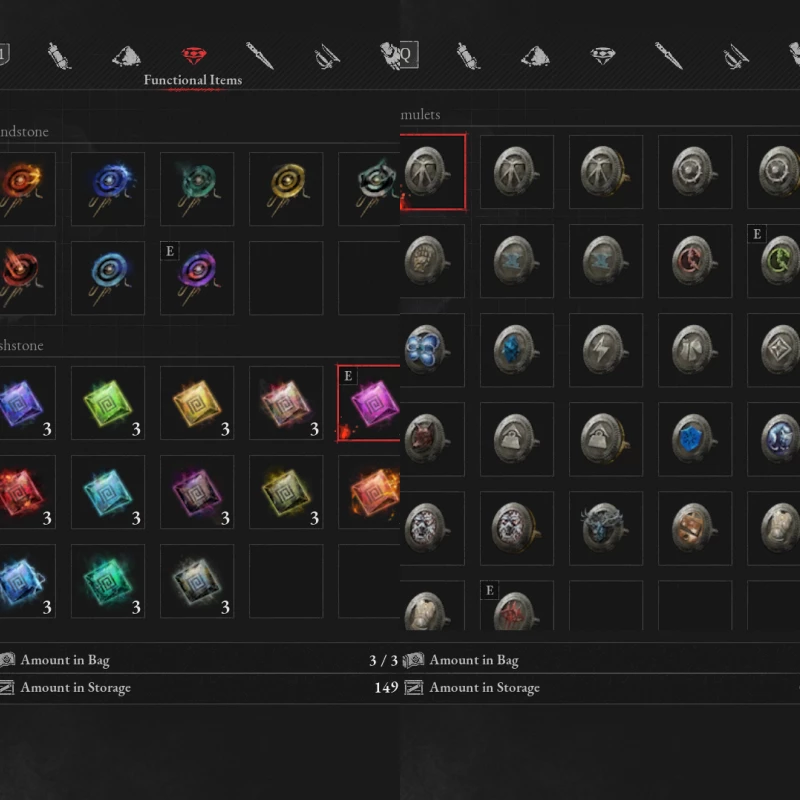The height and width of the screenshot is (800, 800).
Task: Open the pouch materials tab in right panel
Action: pos(535,56)
